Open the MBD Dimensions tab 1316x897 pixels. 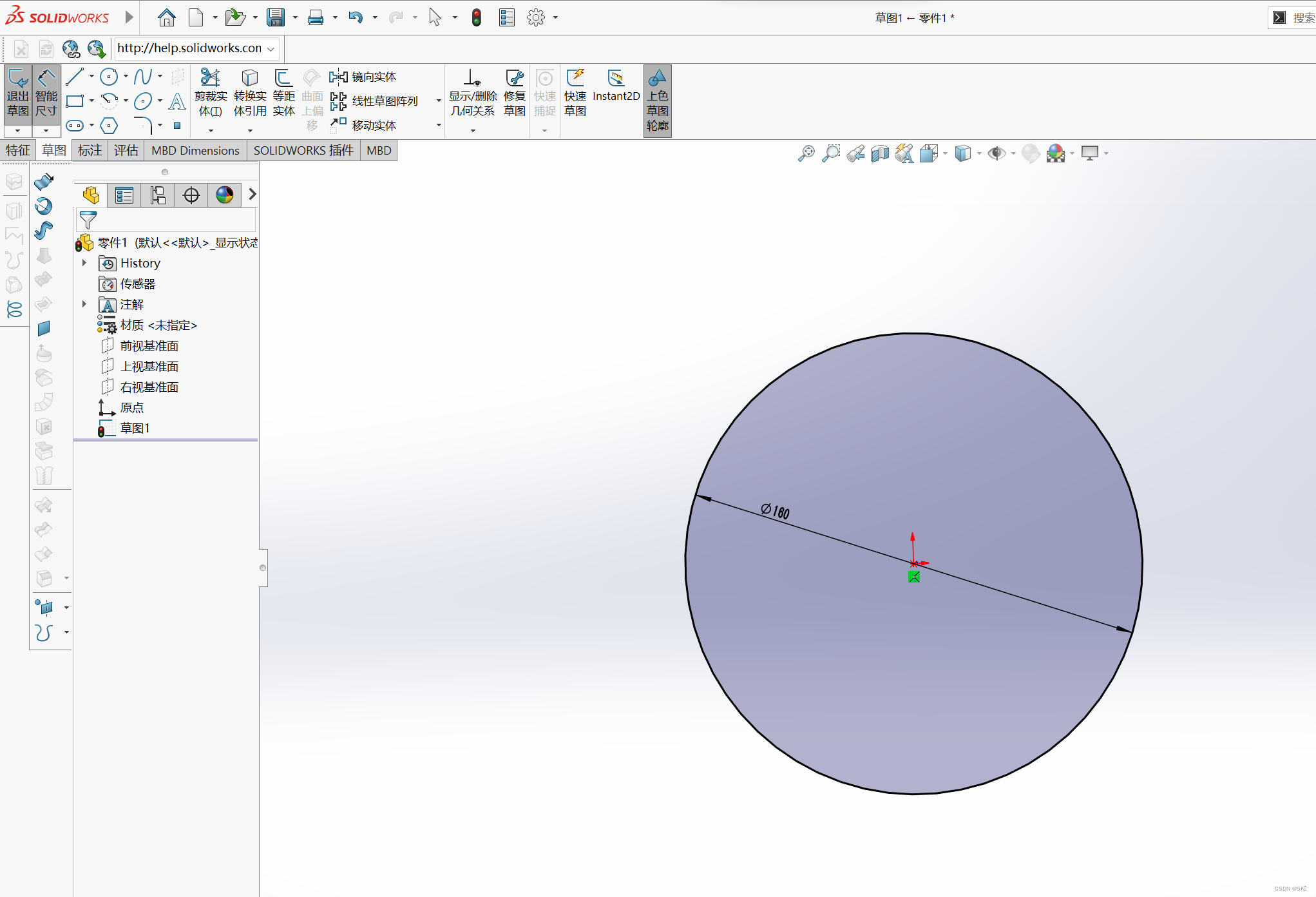tap(195, 150)
